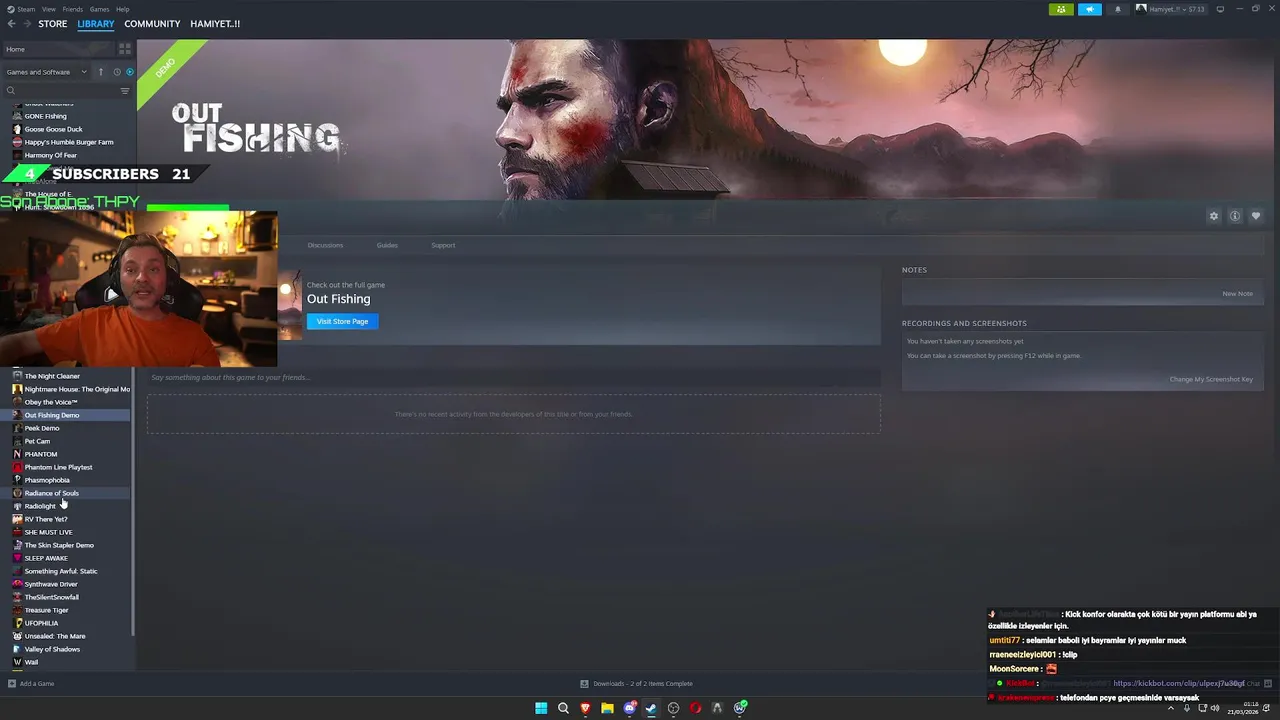Click the SLEEP AWAKE game icon
The height and width of the screenshot is (720, 1280).
coord(17,558)
